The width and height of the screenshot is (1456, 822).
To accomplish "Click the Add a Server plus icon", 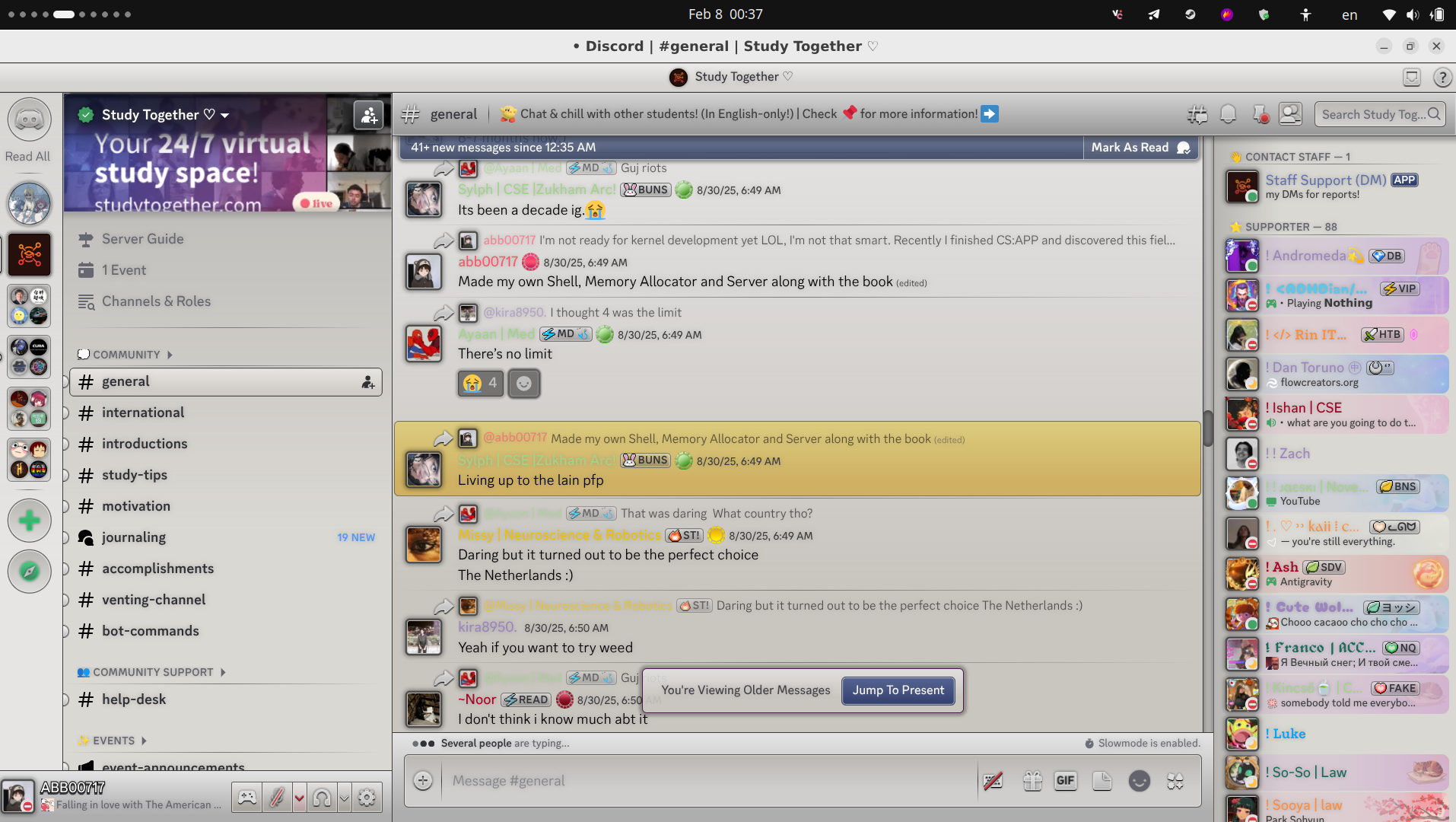I will pos(29,521).
